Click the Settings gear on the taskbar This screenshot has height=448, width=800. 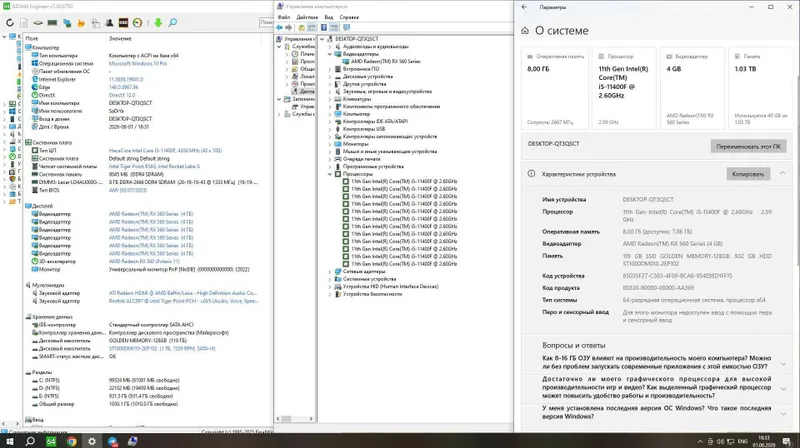pyautogui.click(x=92, y=441)
